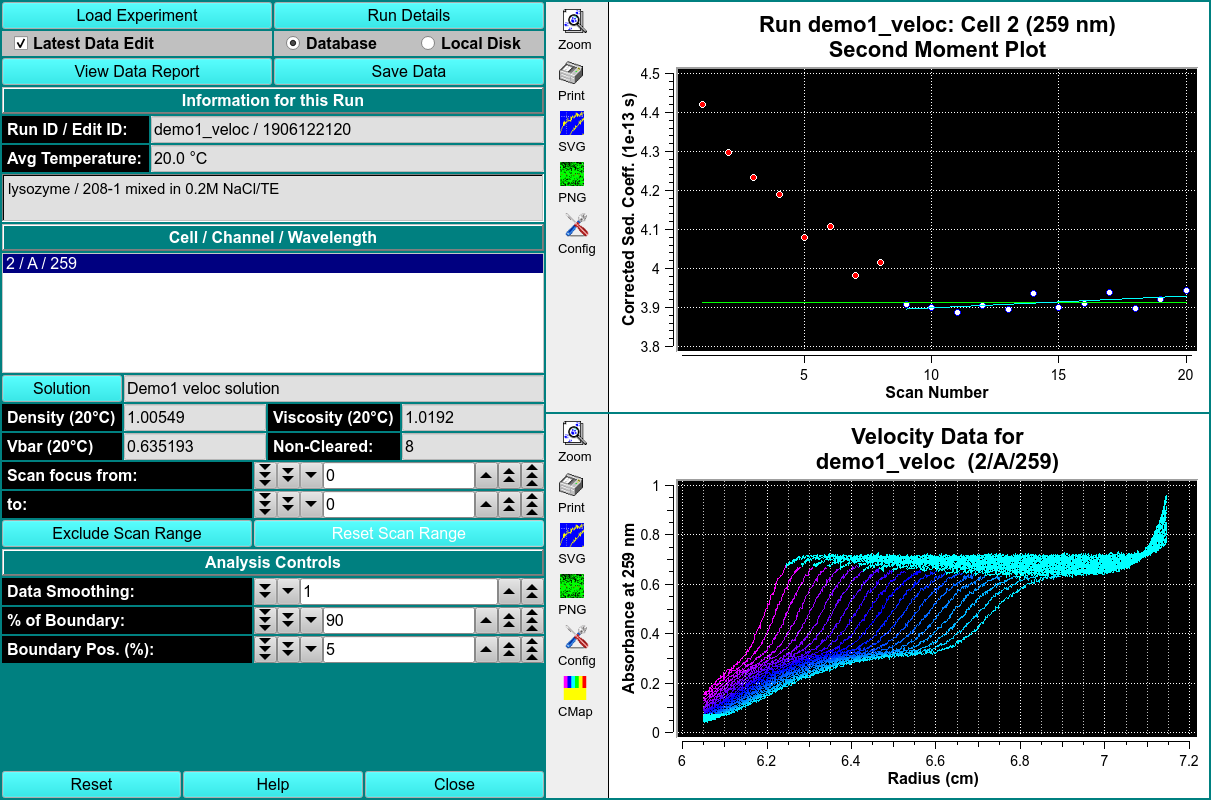The width and height of the screenshot is (1211, 800).
Task: Click the single down arrow for % of Boundary
Action: [311, 621]
